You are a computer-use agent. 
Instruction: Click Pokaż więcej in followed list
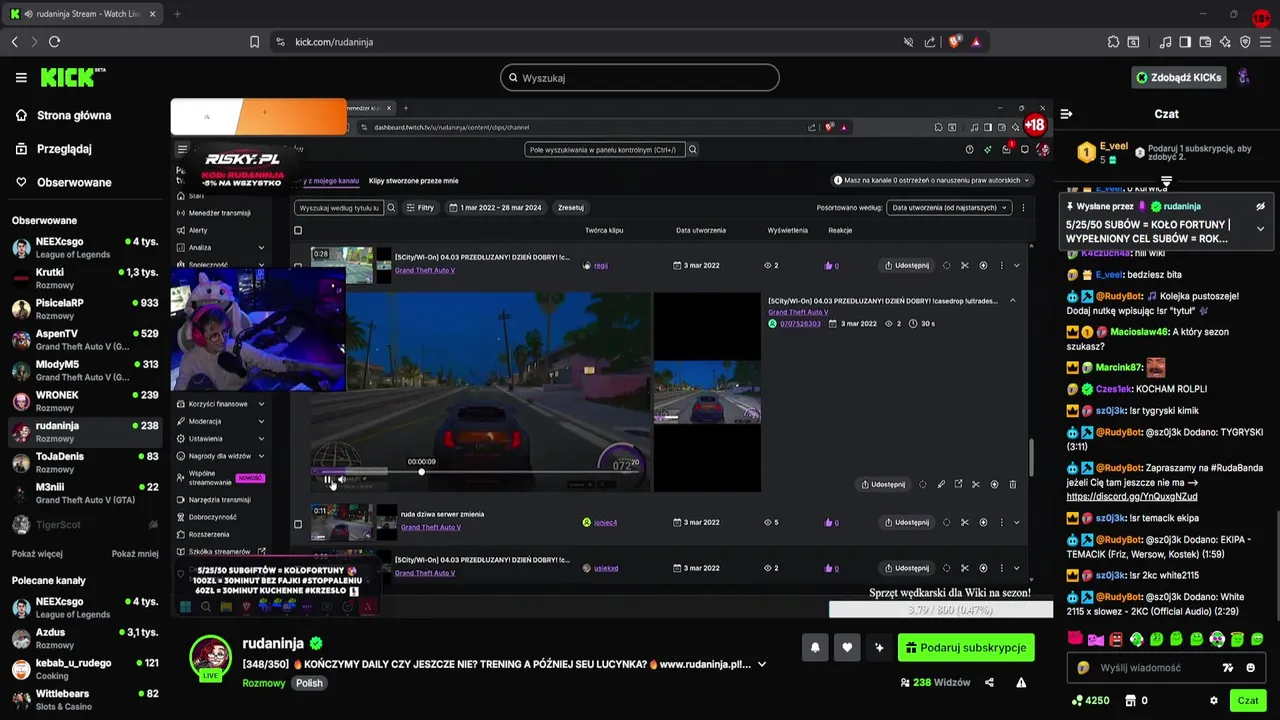37,554
